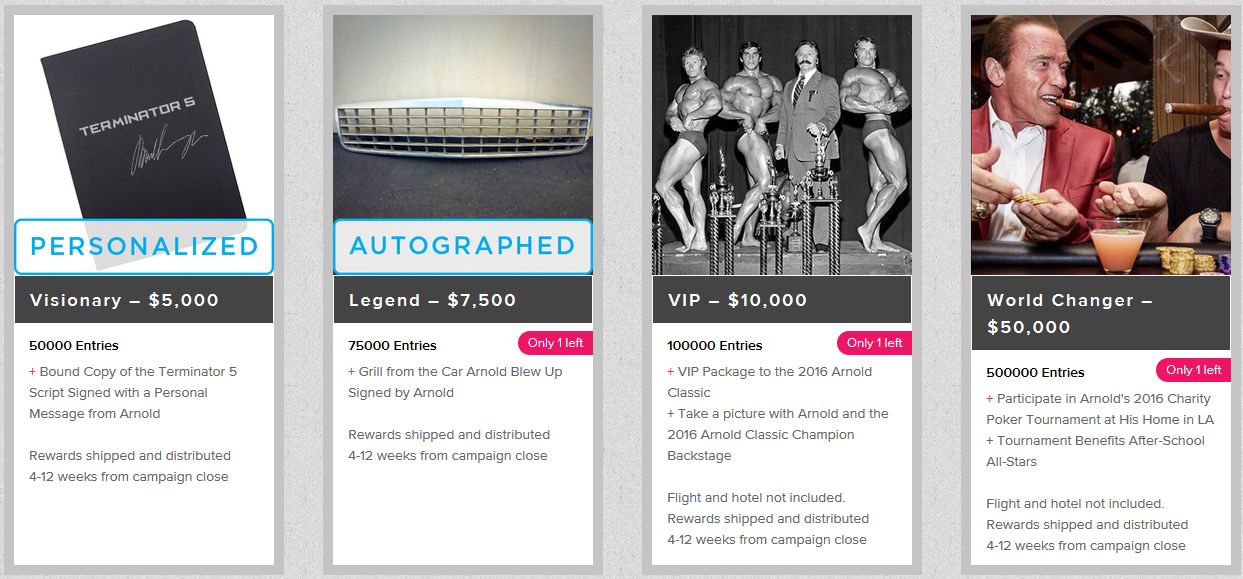This screenshot has width=1243, height=579.
Task: Choose the Visionary – $5,000 reward header
Action: coord(144,300)
